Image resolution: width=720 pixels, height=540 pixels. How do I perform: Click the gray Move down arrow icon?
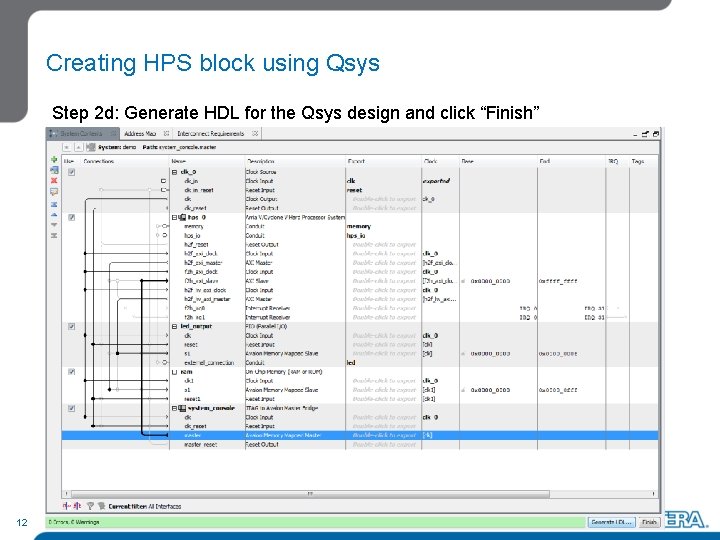pyautogui.click(x=54, y=225)
